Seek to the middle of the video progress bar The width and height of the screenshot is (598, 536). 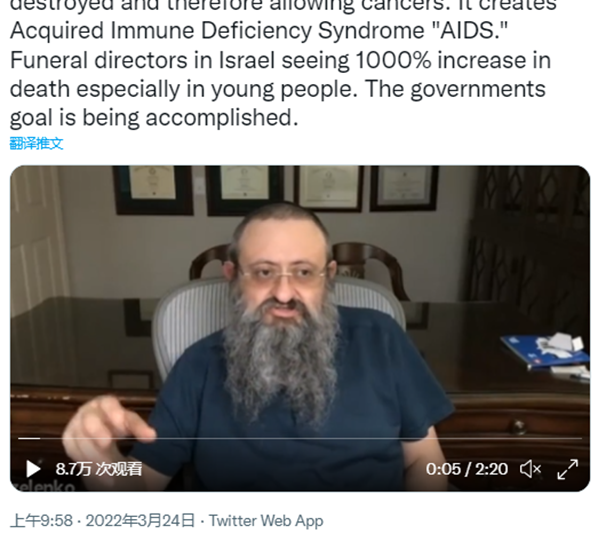[300, 438]
